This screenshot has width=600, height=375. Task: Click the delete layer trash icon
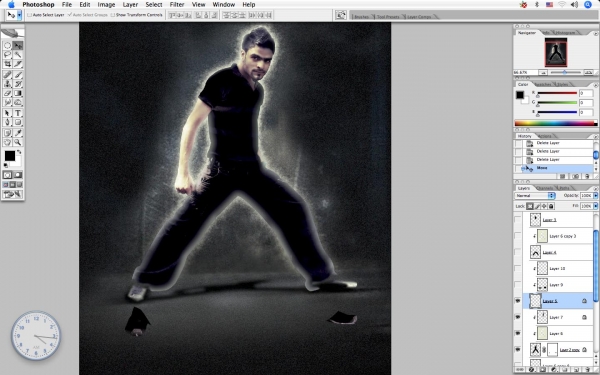click(587, 370)
